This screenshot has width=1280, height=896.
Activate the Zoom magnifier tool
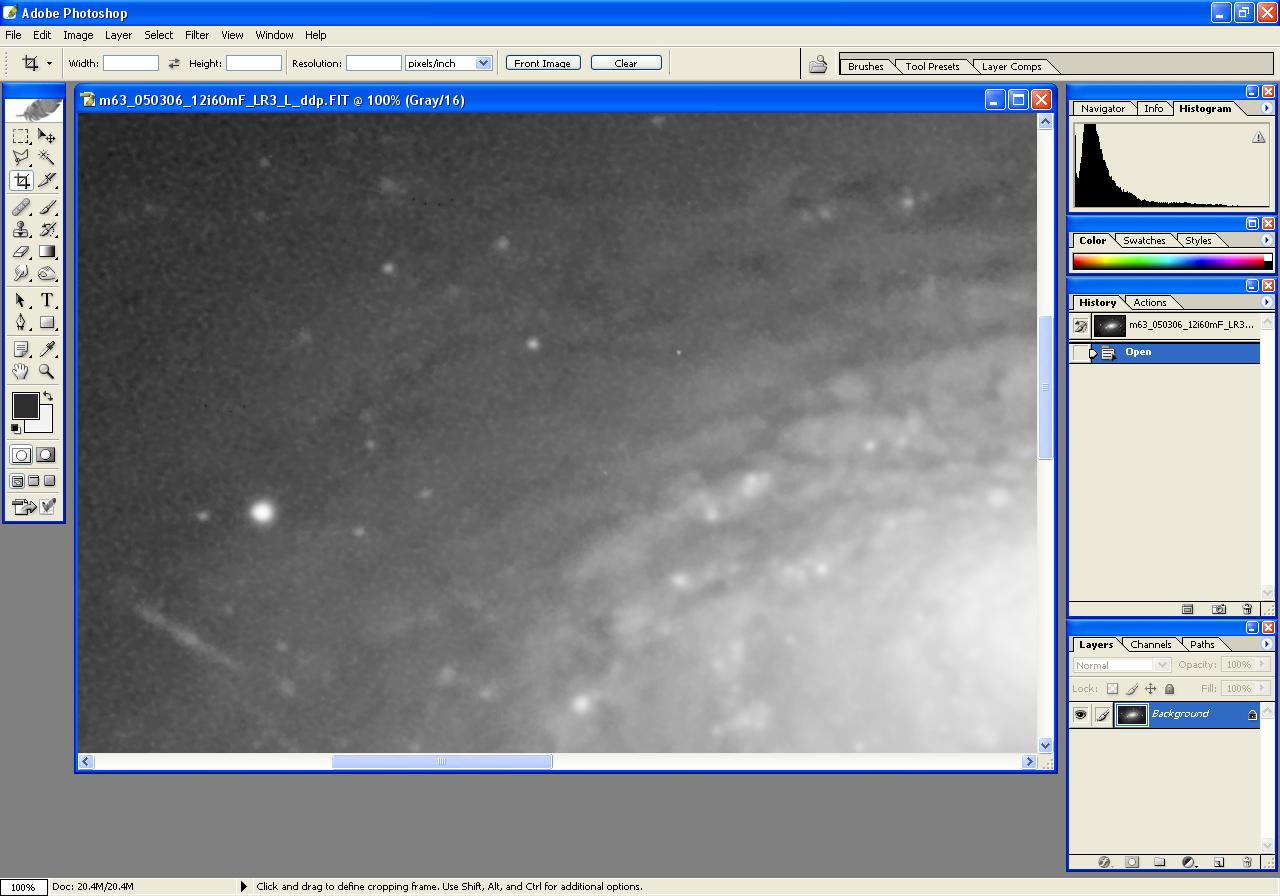tap(47, 371)
